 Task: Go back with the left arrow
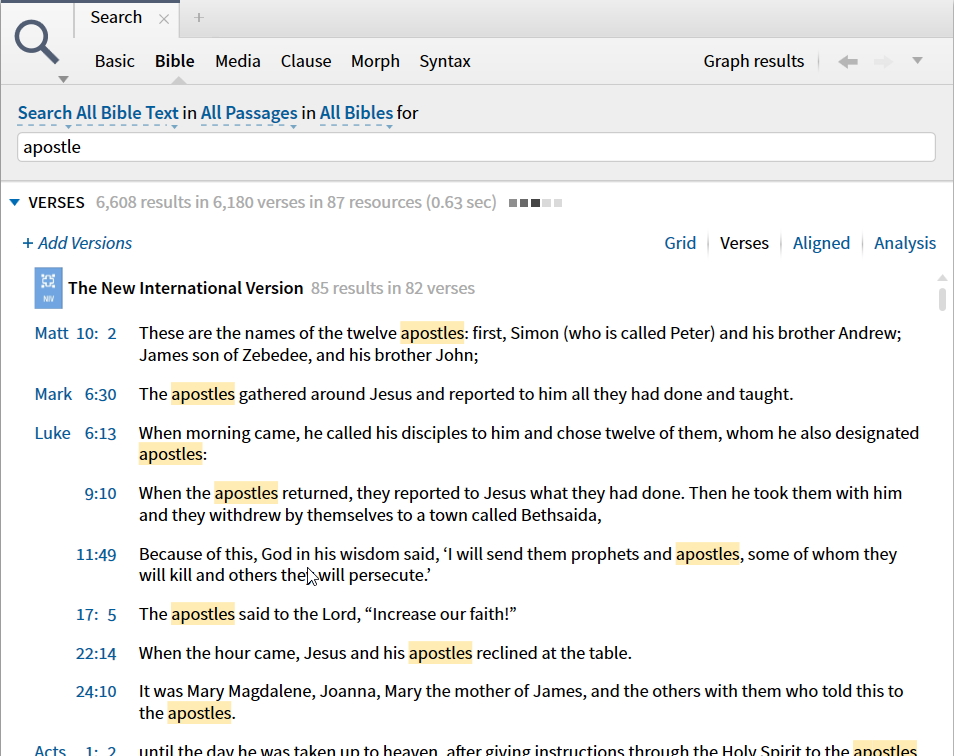(x=848, y=61)
